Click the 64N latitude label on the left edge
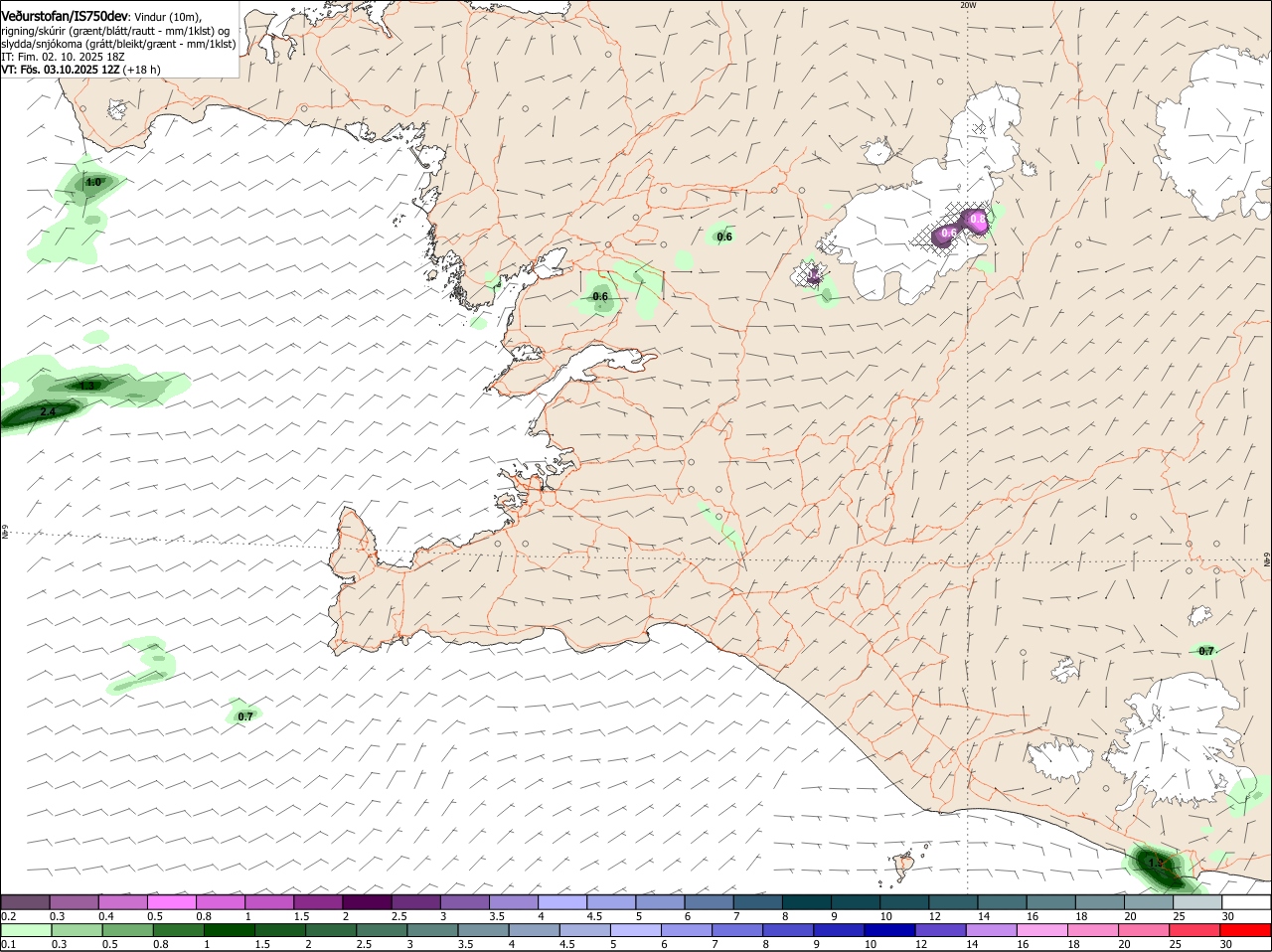This screenshot has height=952, width=1272. click(5, 533)
